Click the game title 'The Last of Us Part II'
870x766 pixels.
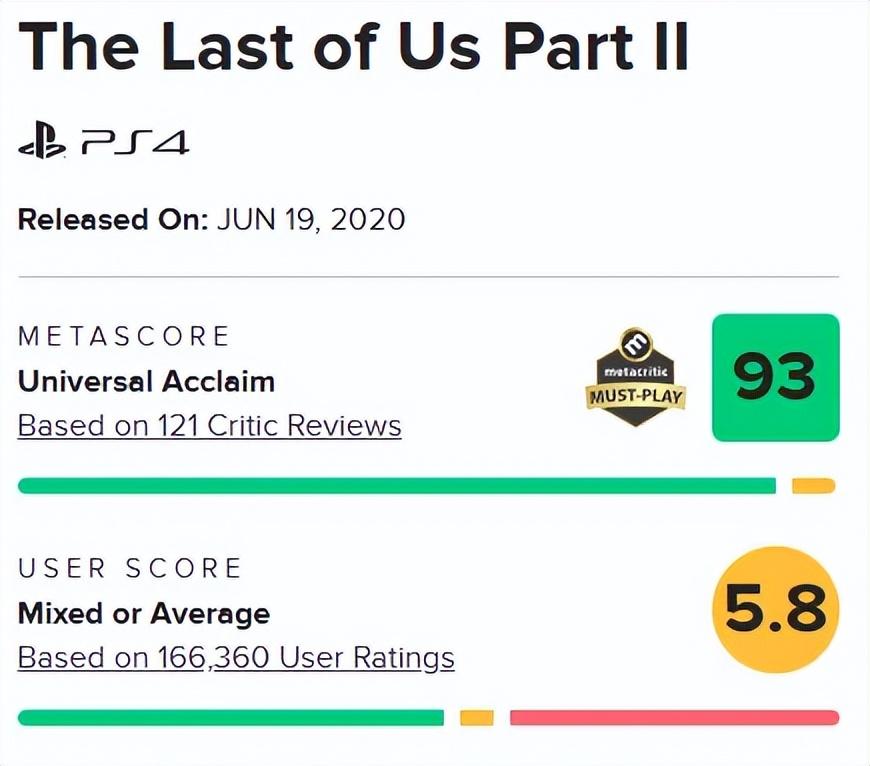[x=354, y=47]
